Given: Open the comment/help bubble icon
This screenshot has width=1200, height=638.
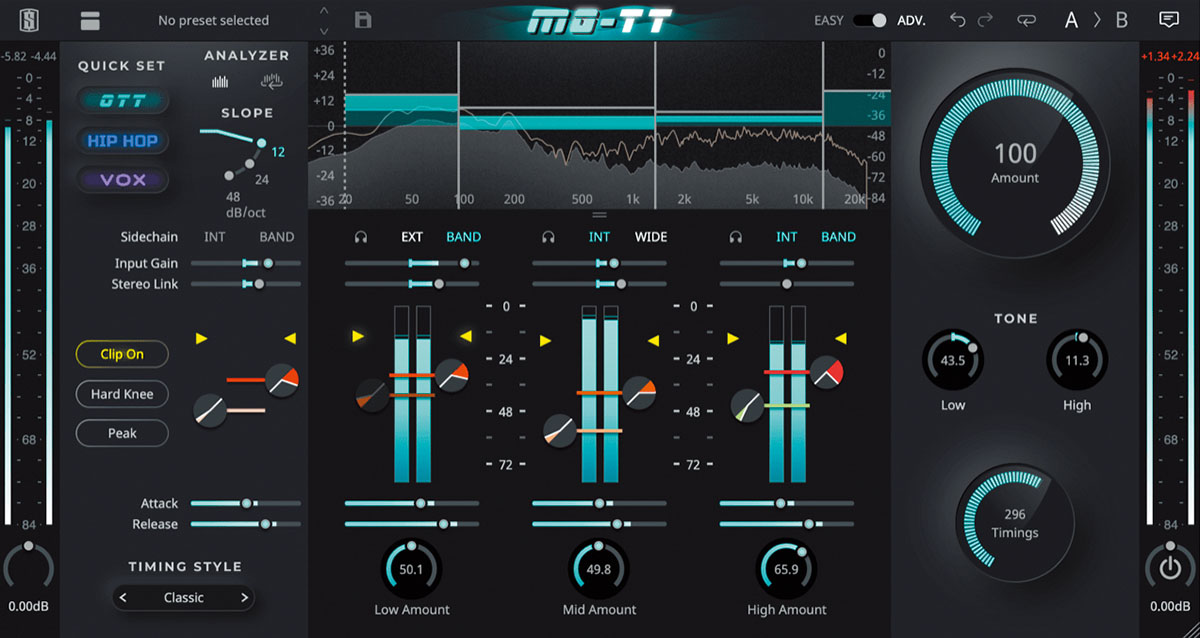Looking at the screenshot, I should pyautogui.click(x=1168, y=20).
